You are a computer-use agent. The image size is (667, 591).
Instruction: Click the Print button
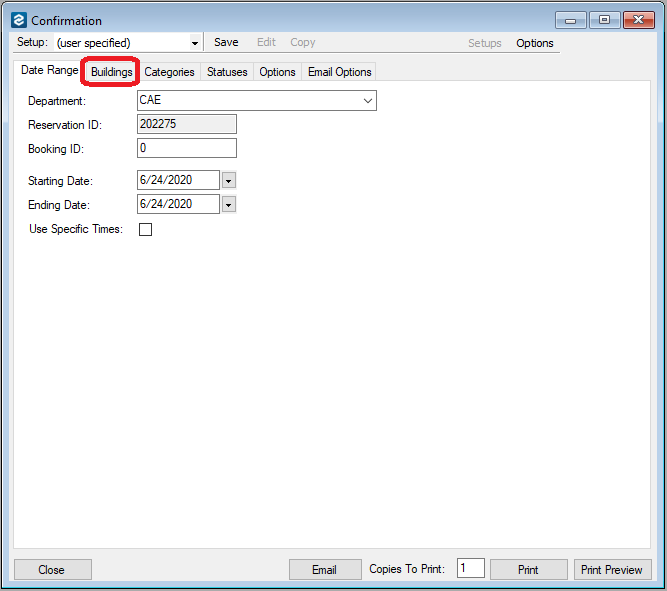pos(528,569)
